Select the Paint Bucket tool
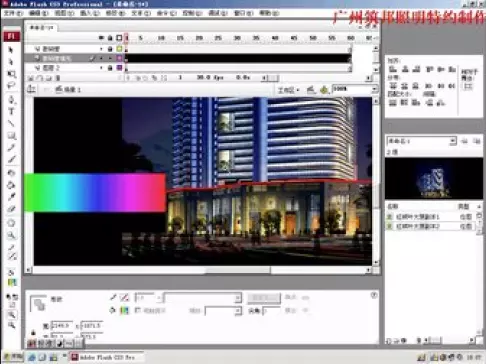 (x=11, y=185)
